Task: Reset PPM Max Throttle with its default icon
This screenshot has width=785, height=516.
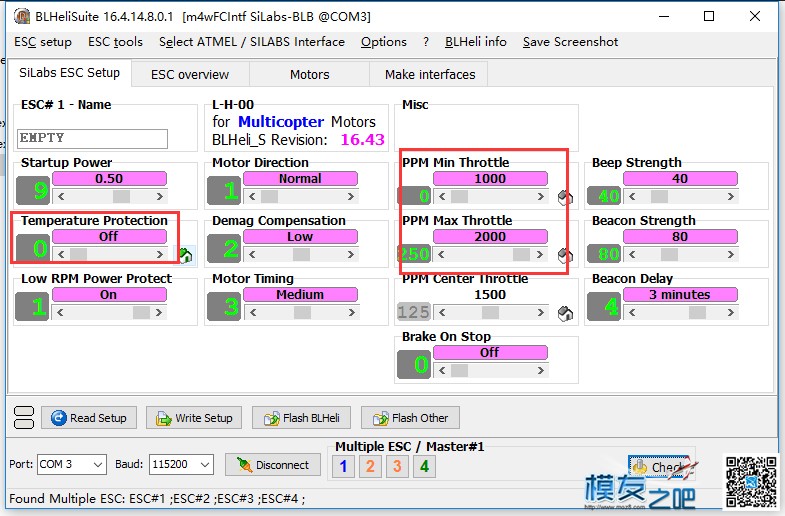Action: pyautogui.click(x=565, y=256)
